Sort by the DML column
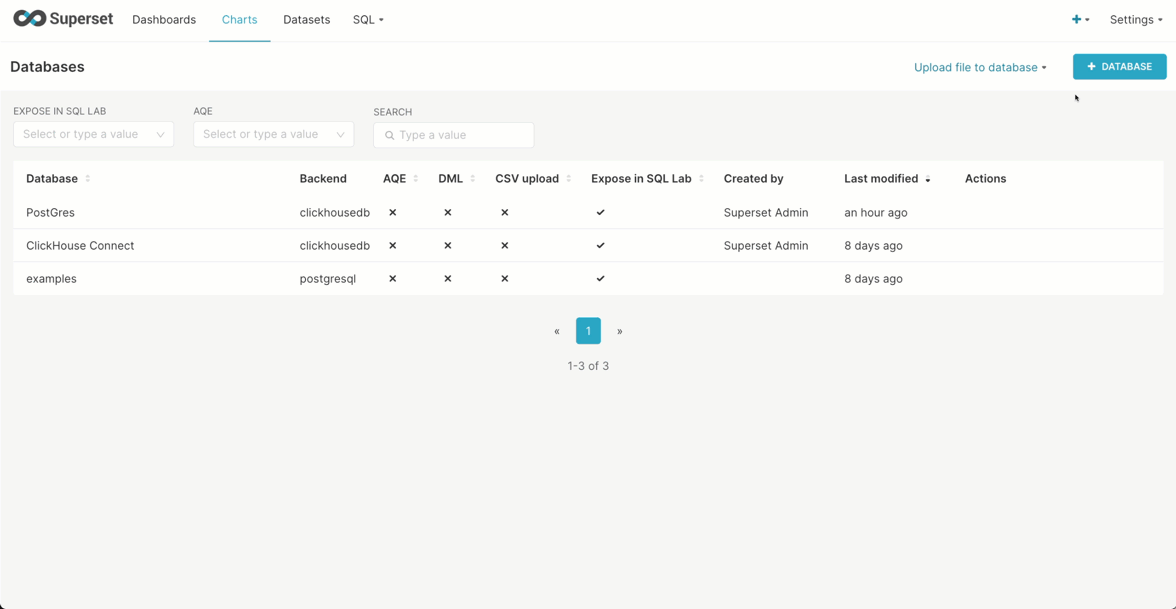Image resolution: width=1176 pixels, height=609 pixels. point(457,178)
